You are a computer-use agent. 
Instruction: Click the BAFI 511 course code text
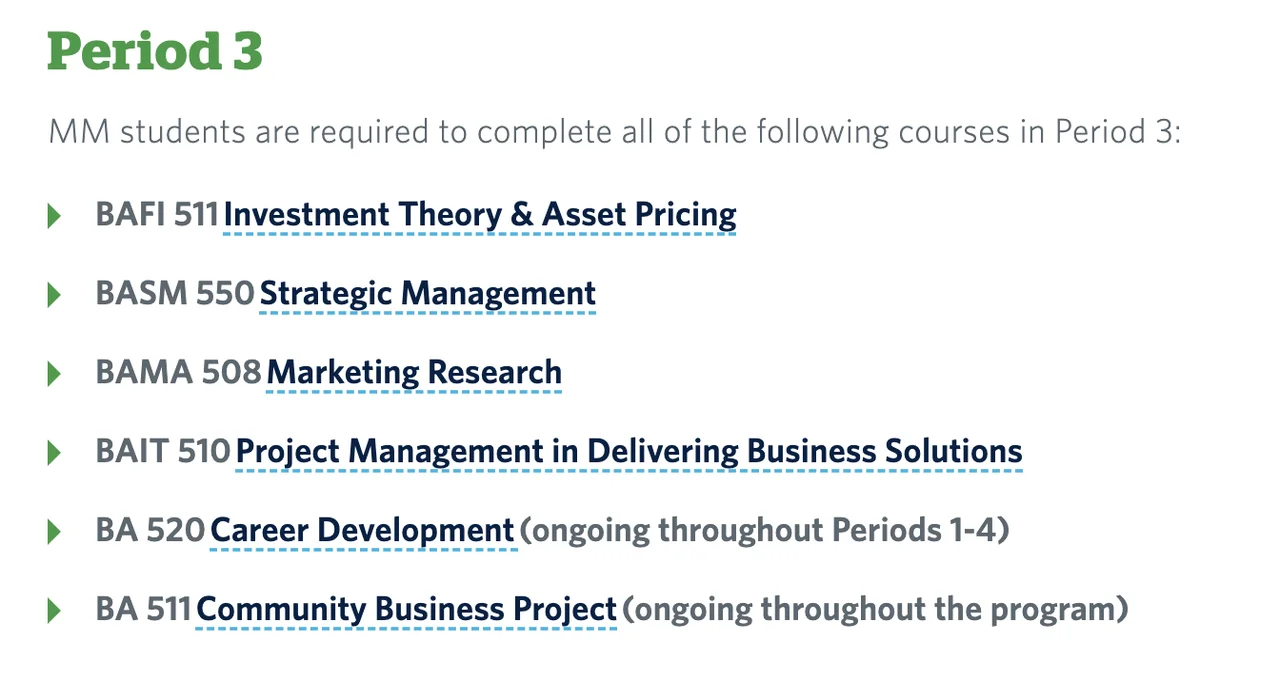(x=157, y=215)
